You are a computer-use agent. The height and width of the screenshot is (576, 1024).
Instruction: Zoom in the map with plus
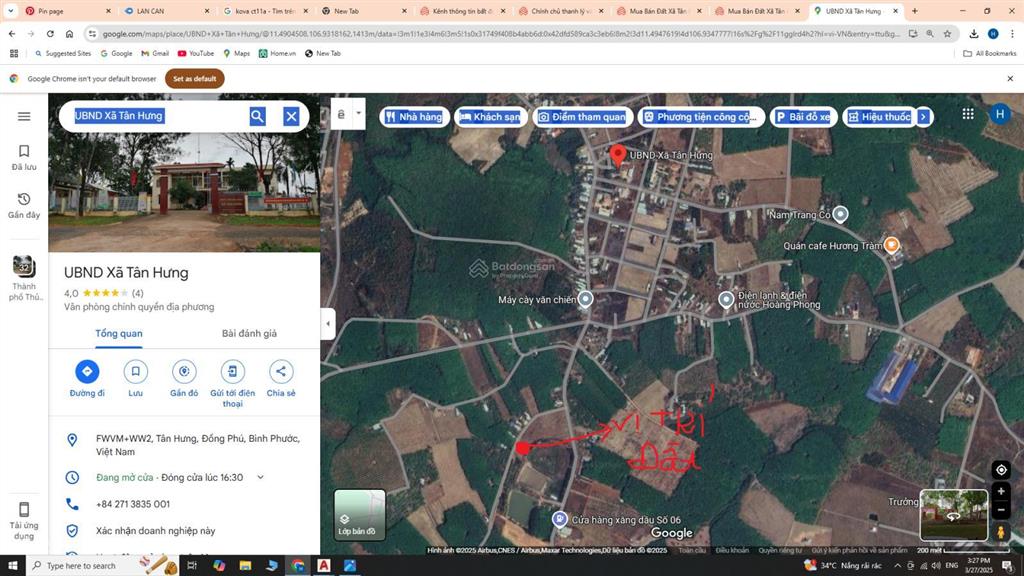pyautogui.click(x=1001, y=491)
